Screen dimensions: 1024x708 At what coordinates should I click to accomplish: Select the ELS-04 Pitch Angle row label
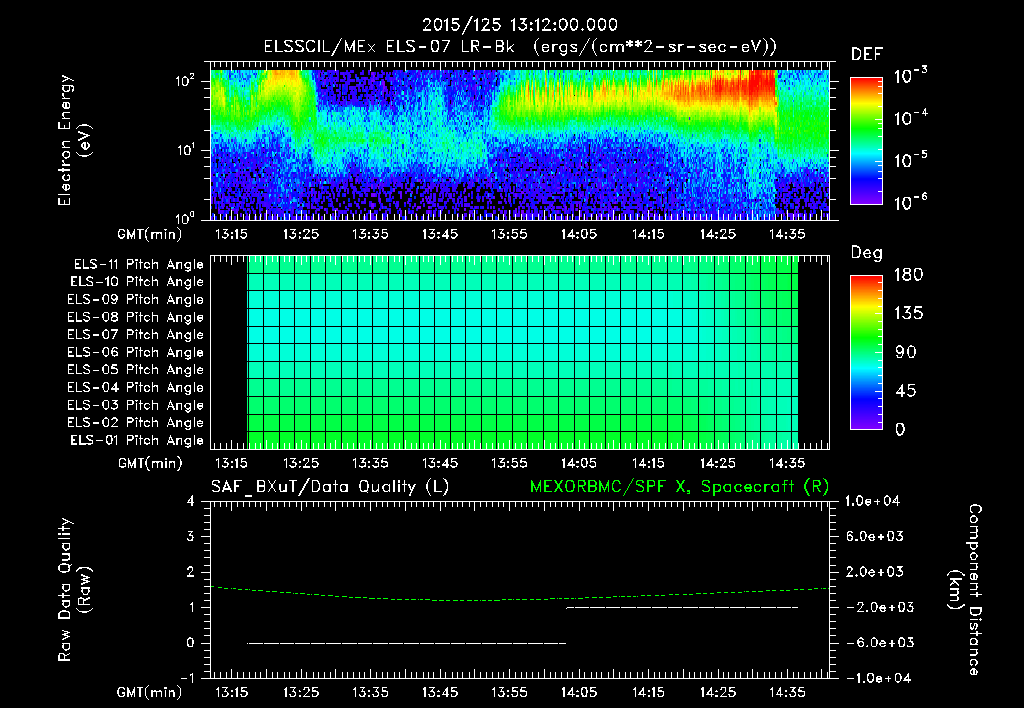click(136, 387)
